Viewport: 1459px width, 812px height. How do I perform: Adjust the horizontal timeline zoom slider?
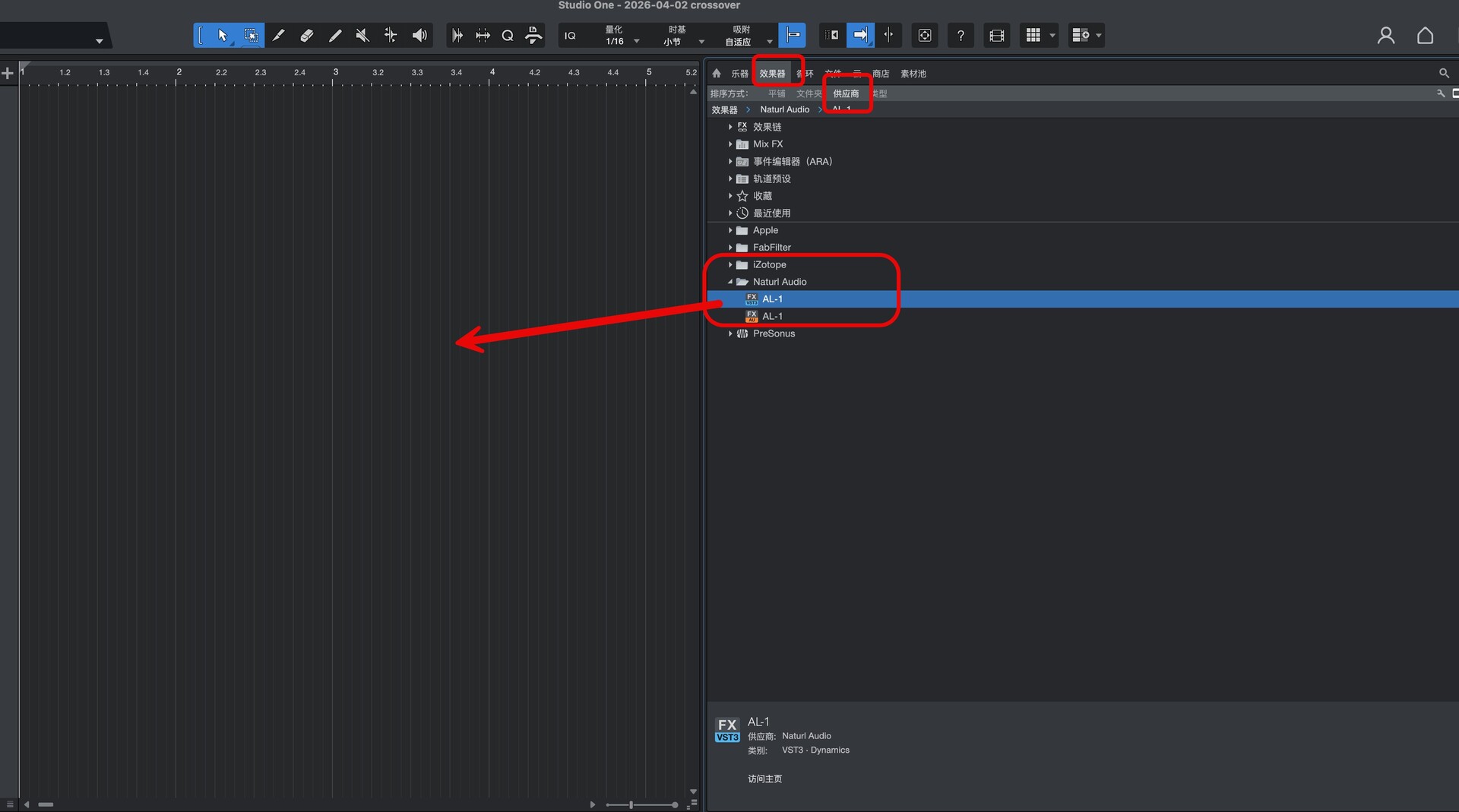click(631, 804)
